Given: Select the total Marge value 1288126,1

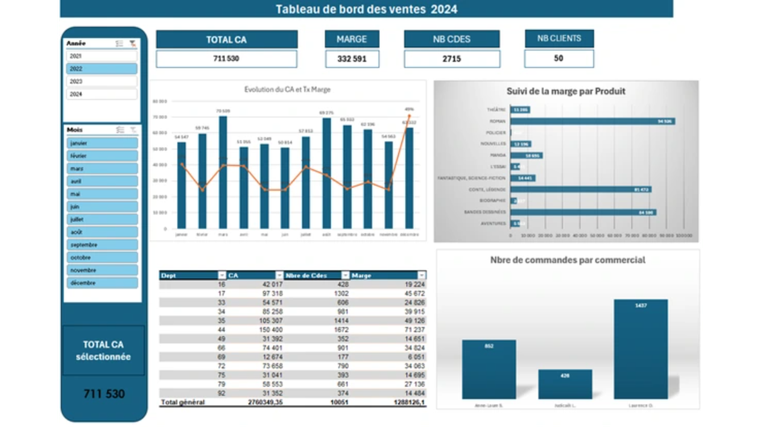Looking at the screenshot, I should [409, 402].
